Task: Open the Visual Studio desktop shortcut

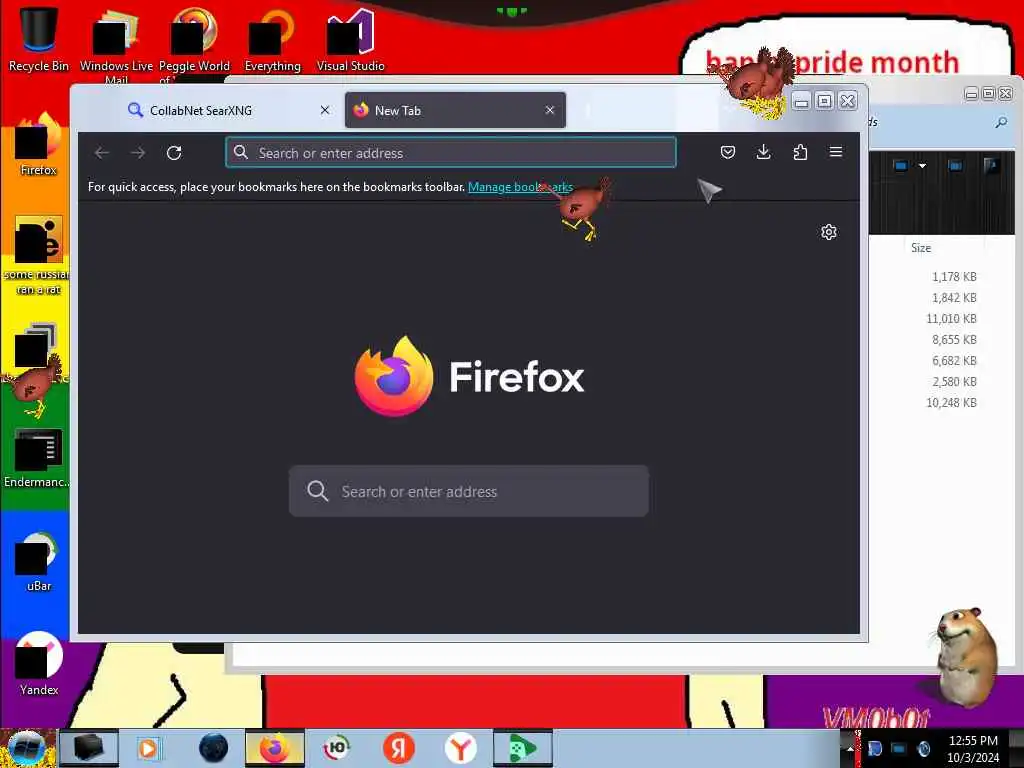Action: coord(351,39)
